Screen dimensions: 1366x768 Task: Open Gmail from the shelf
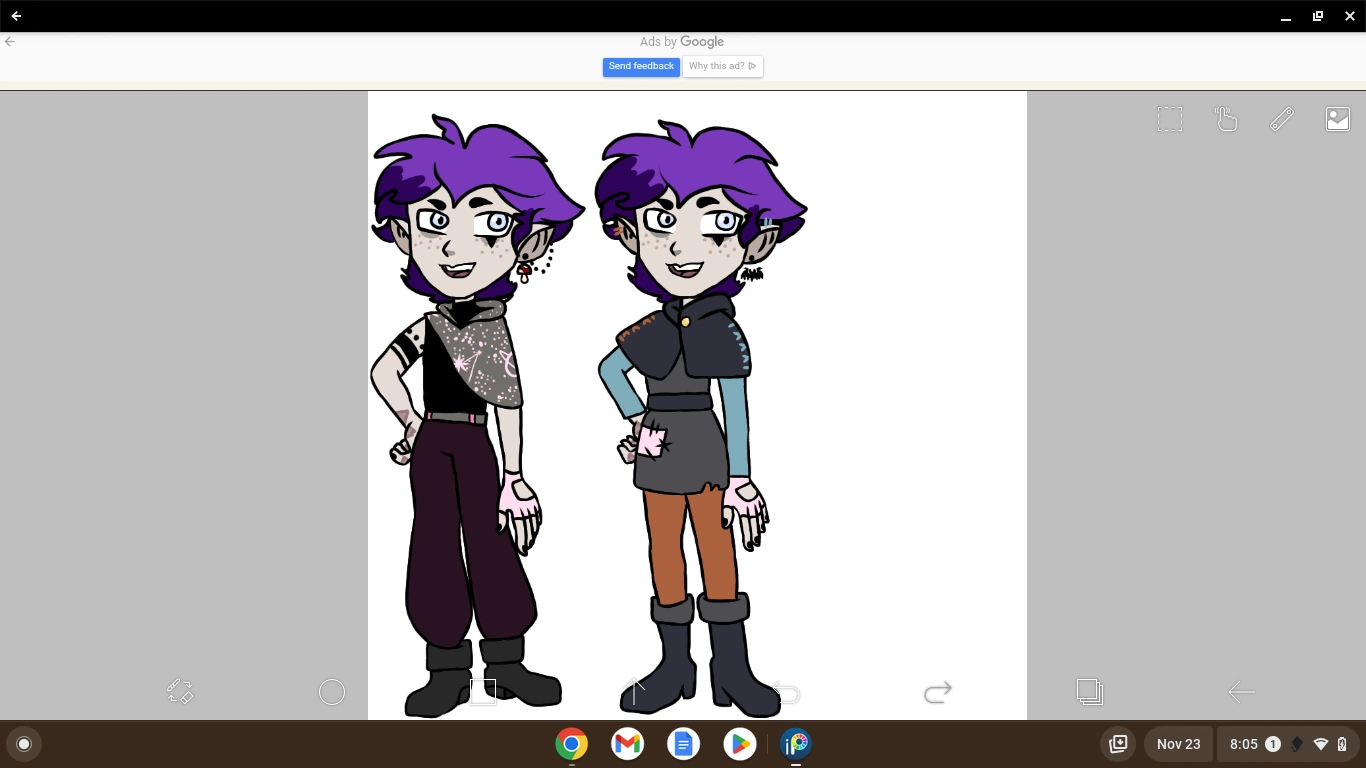627,744
